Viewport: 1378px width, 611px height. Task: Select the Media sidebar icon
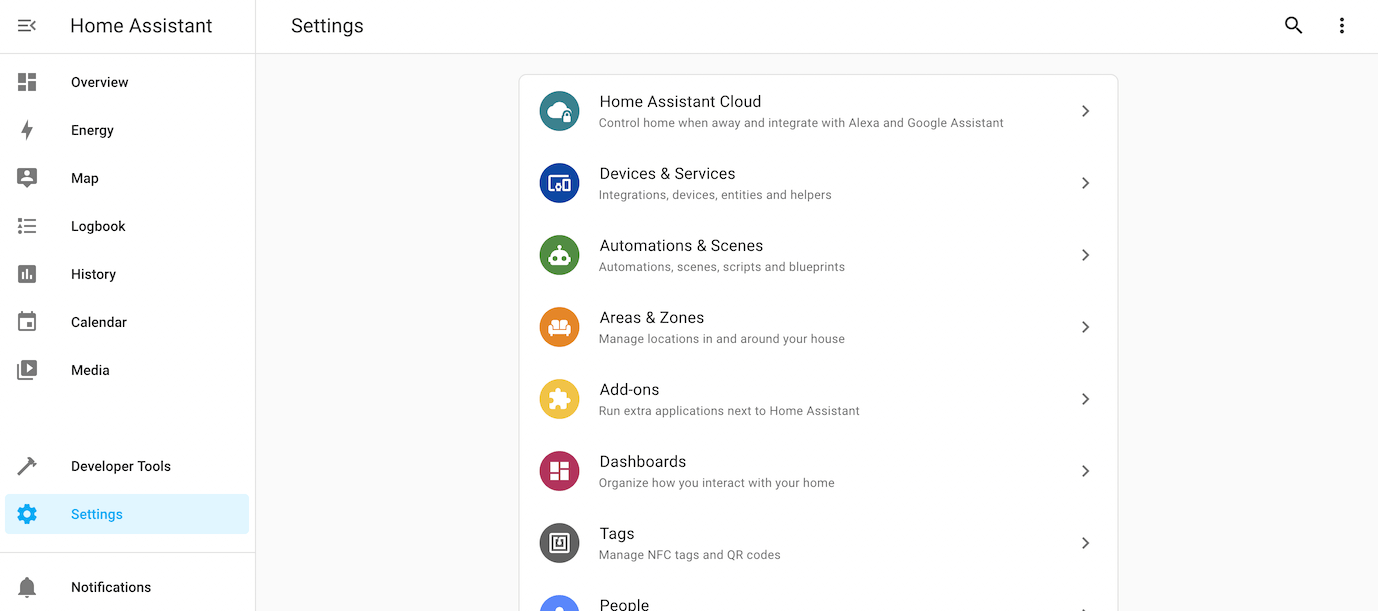click(25, 370)
